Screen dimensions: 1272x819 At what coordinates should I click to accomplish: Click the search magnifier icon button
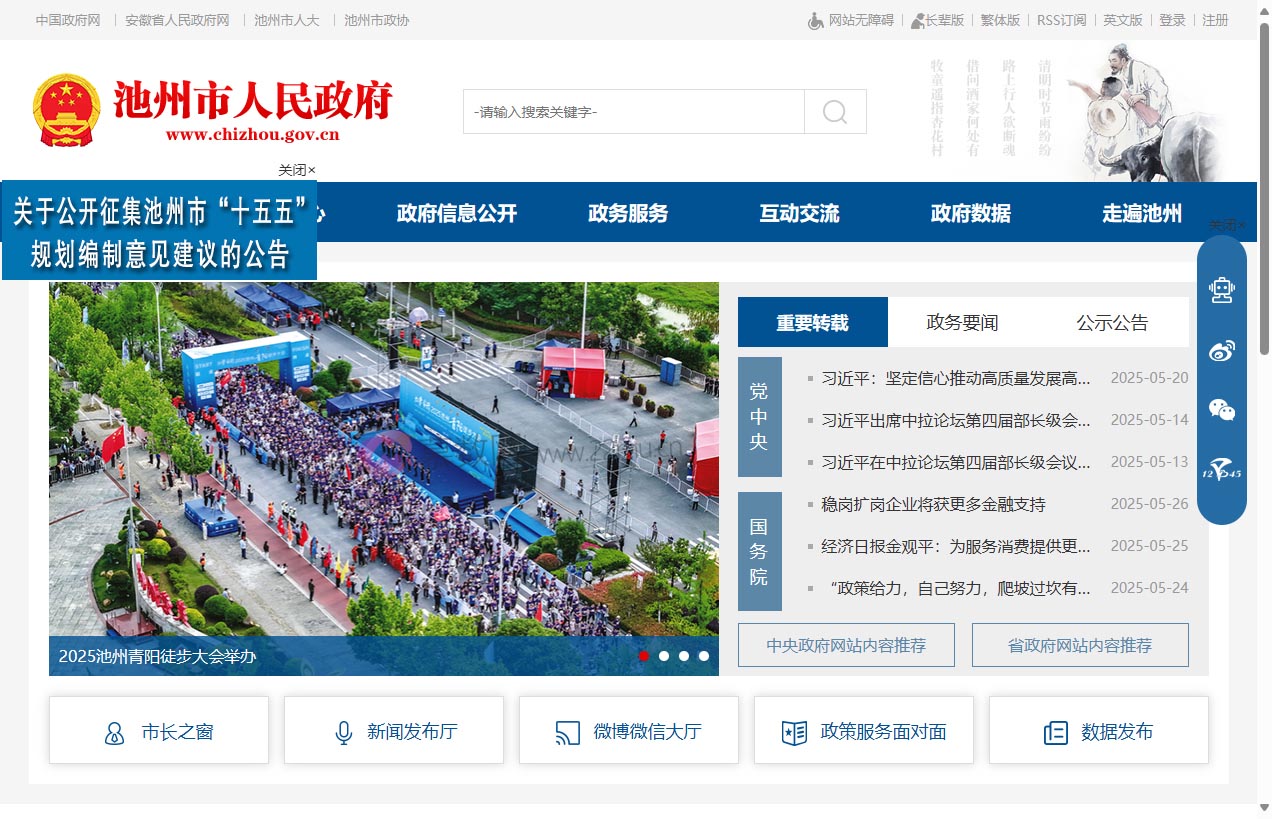pyautogui.click(x=835, y=112)
